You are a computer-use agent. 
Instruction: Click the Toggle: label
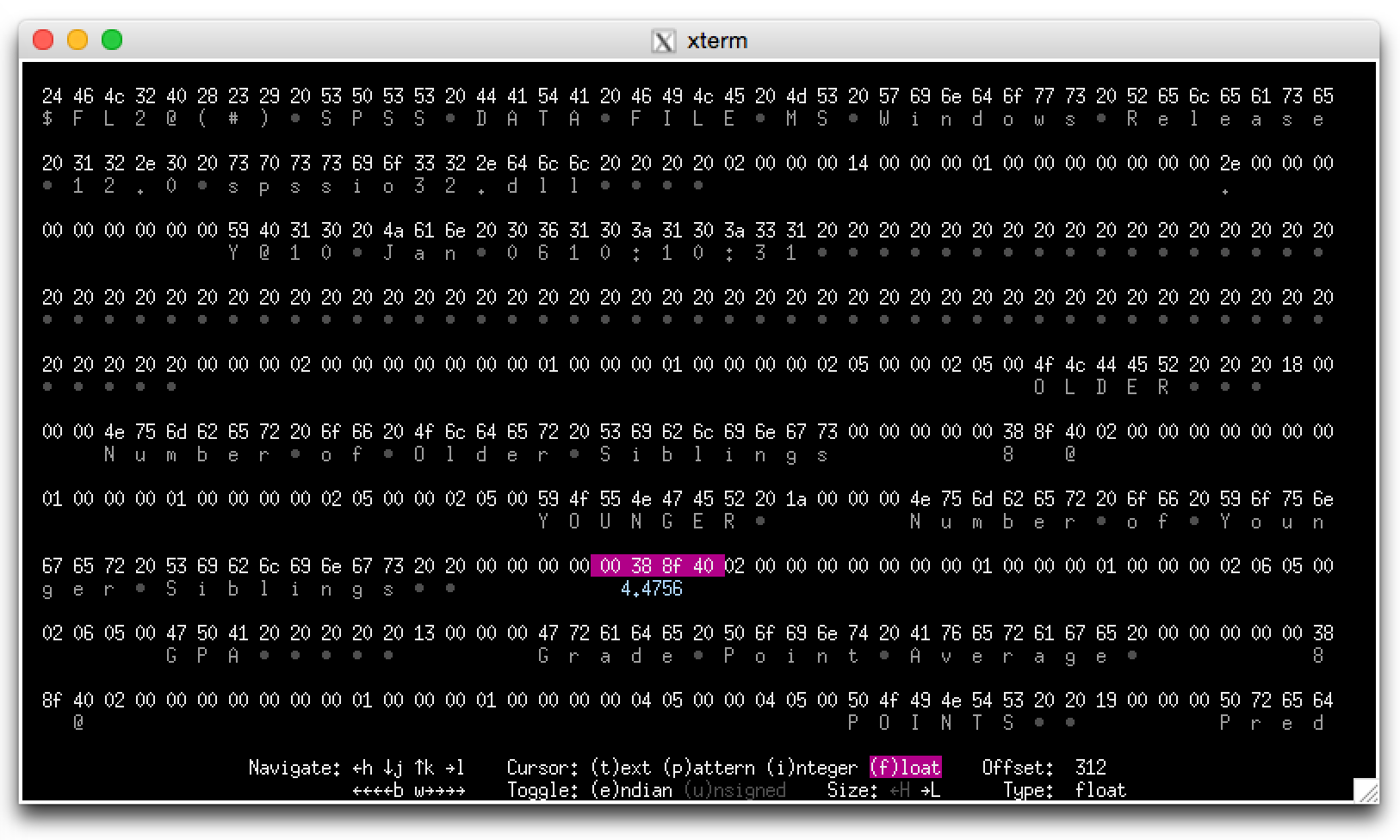pos(542,790)
